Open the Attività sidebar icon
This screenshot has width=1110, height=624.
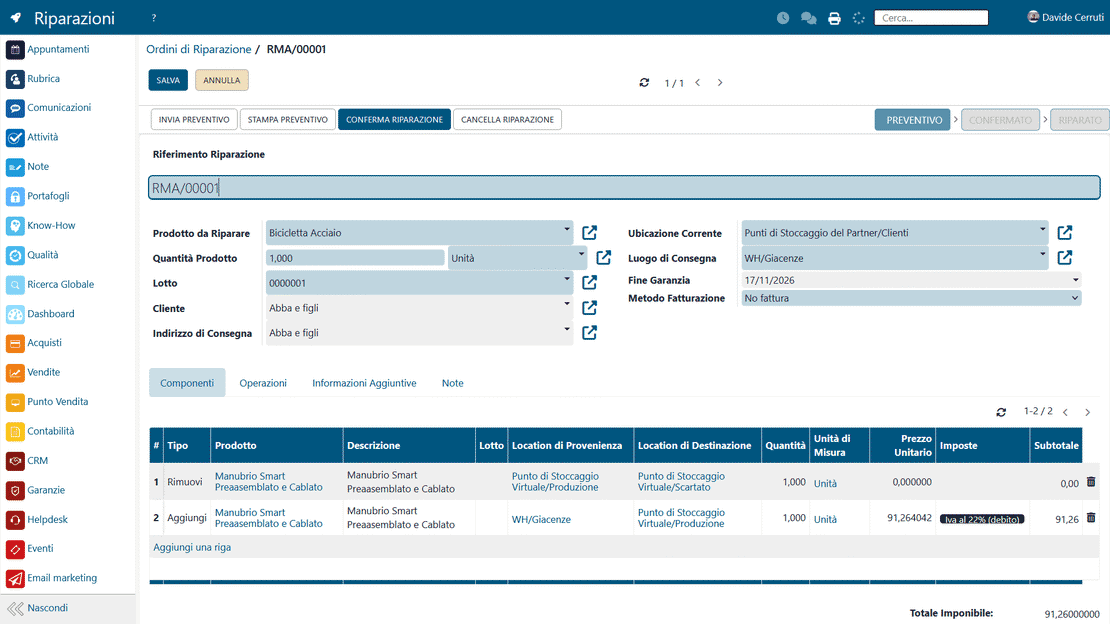(x=15, y=138)
